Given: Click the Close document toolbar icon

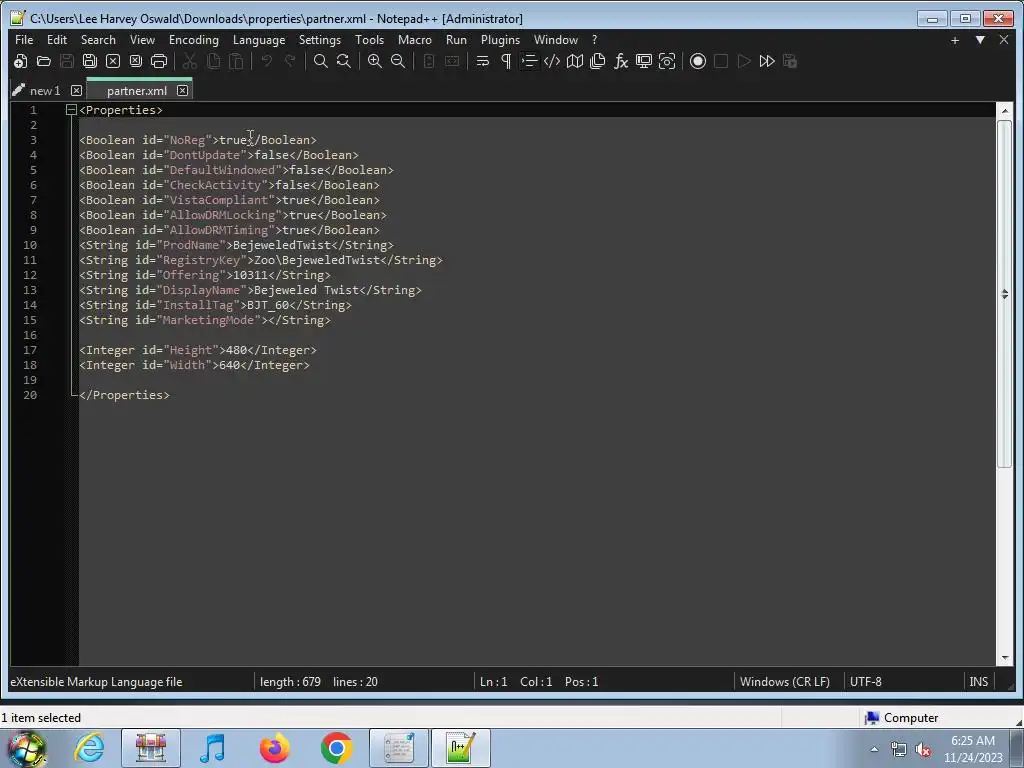Looking at the screenshot, I should (x=113, y=61).
